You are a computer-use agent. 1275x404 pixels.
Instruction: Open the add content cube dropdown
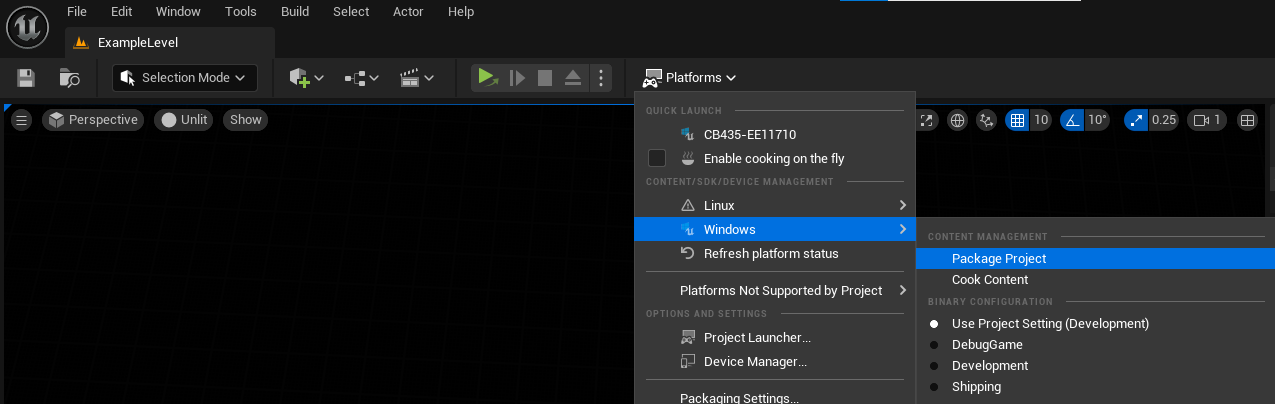(306, 78)
